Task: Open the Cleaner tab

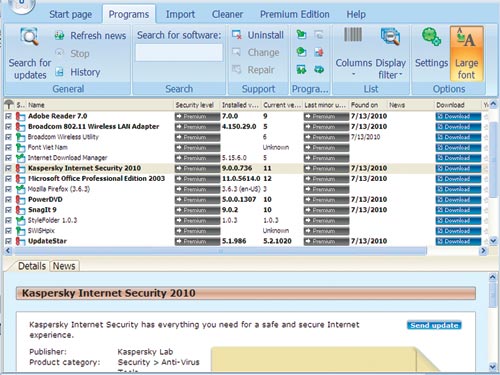Action: [x=227, y=14]
